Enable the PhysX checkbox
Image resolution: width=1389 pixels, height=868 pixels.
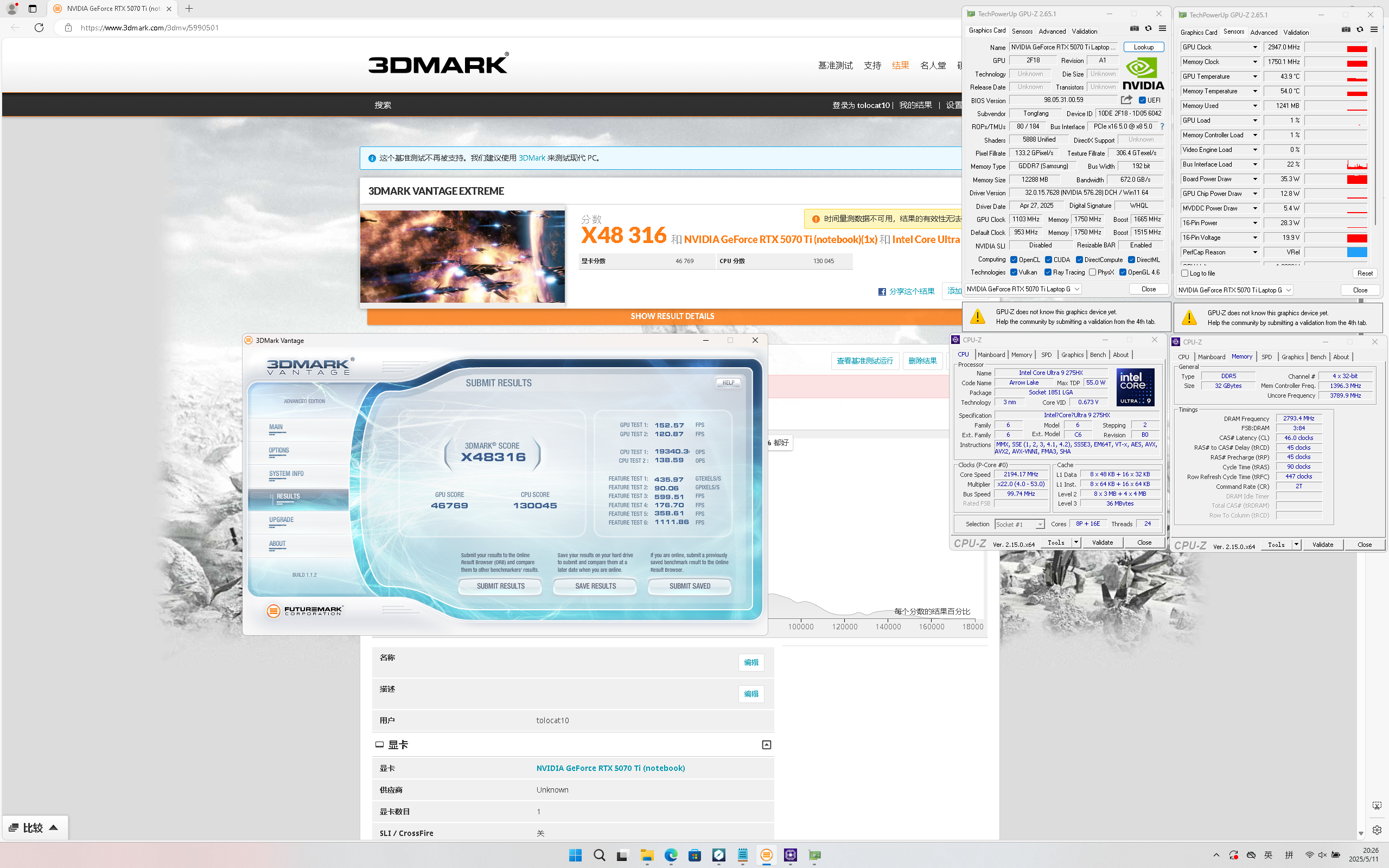coord(1092,272)
